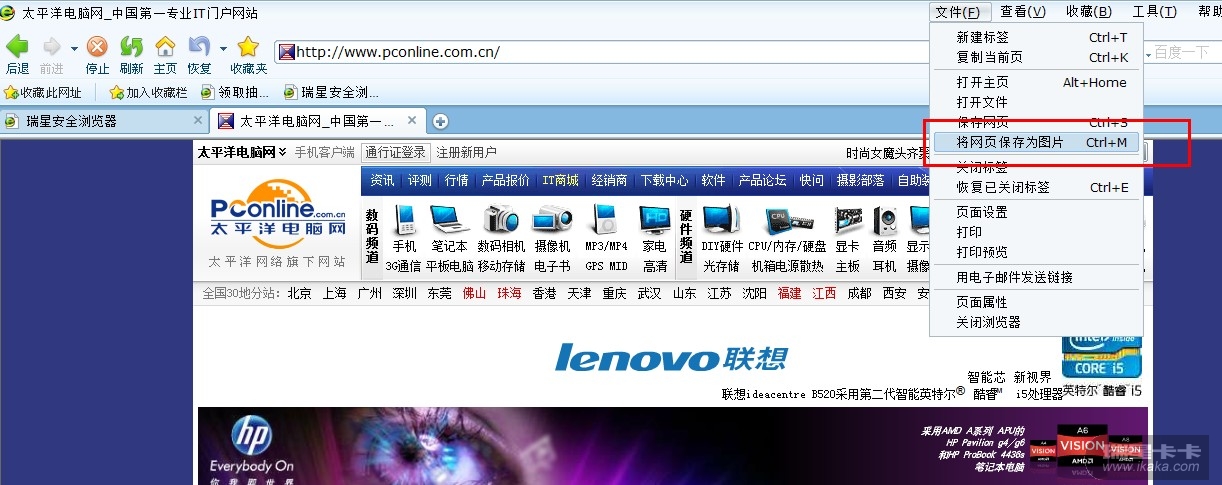Open a new tab with plus button
This screenshot has width=1222, height=485.
[x=440, y=122]
